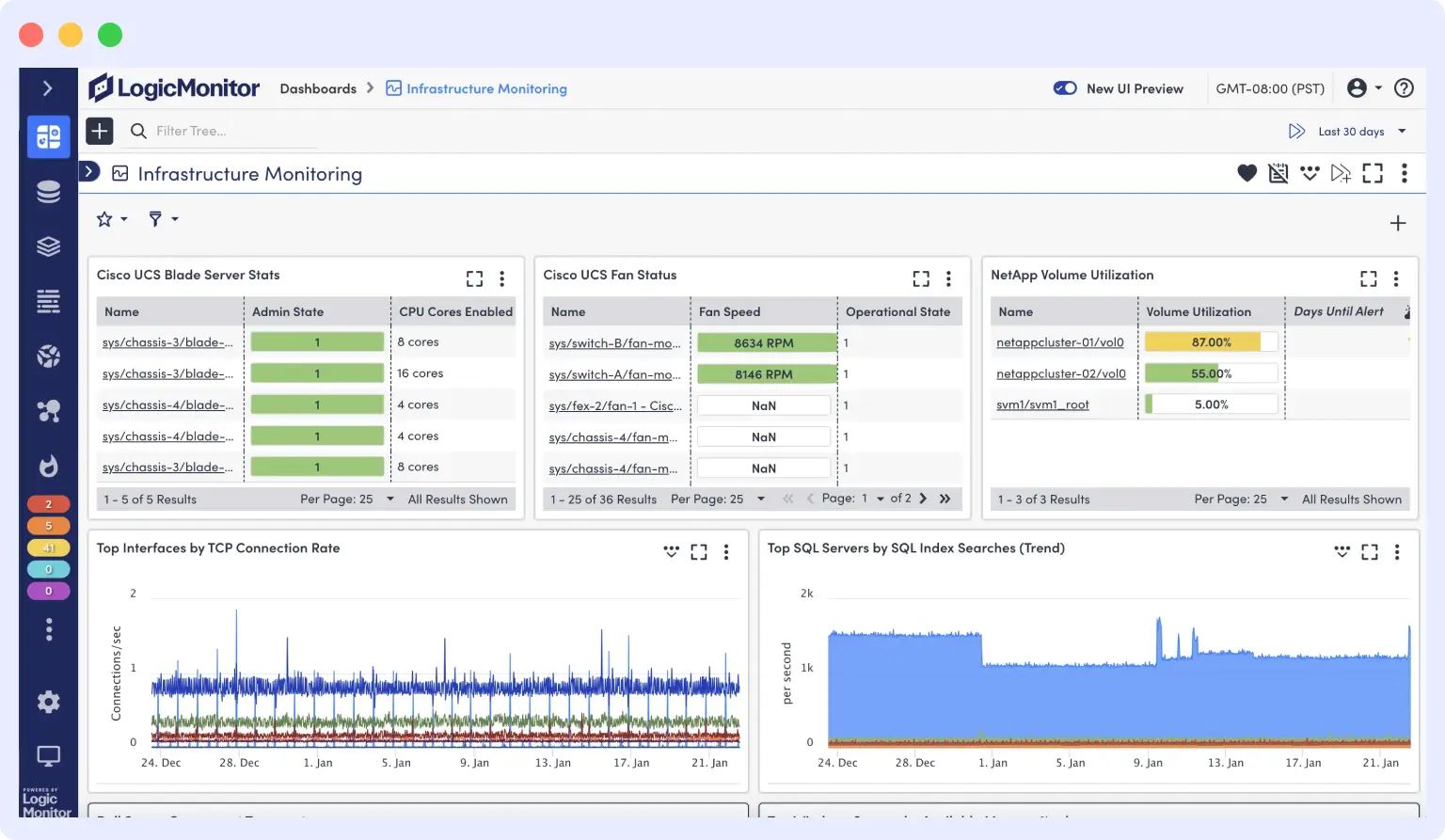Viewport: 1445px width, 840px height.
Task: Open the user account dropdown
Action: [x=1364, y=88]
